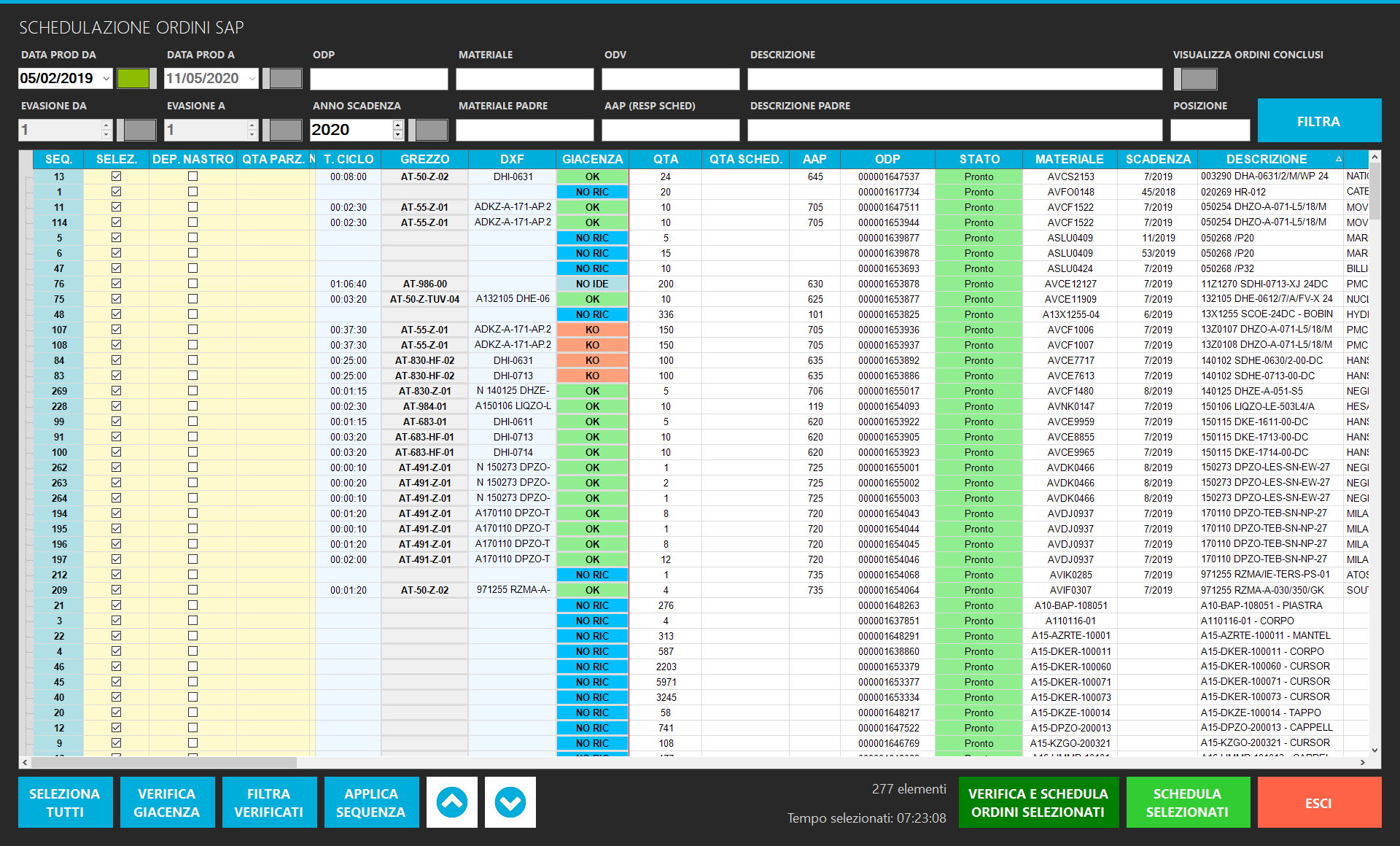Check DEP. NASTRO checkbox for sequence 76
The width and height of the screenshot is (1400, 846).
[x=192, y=284]
